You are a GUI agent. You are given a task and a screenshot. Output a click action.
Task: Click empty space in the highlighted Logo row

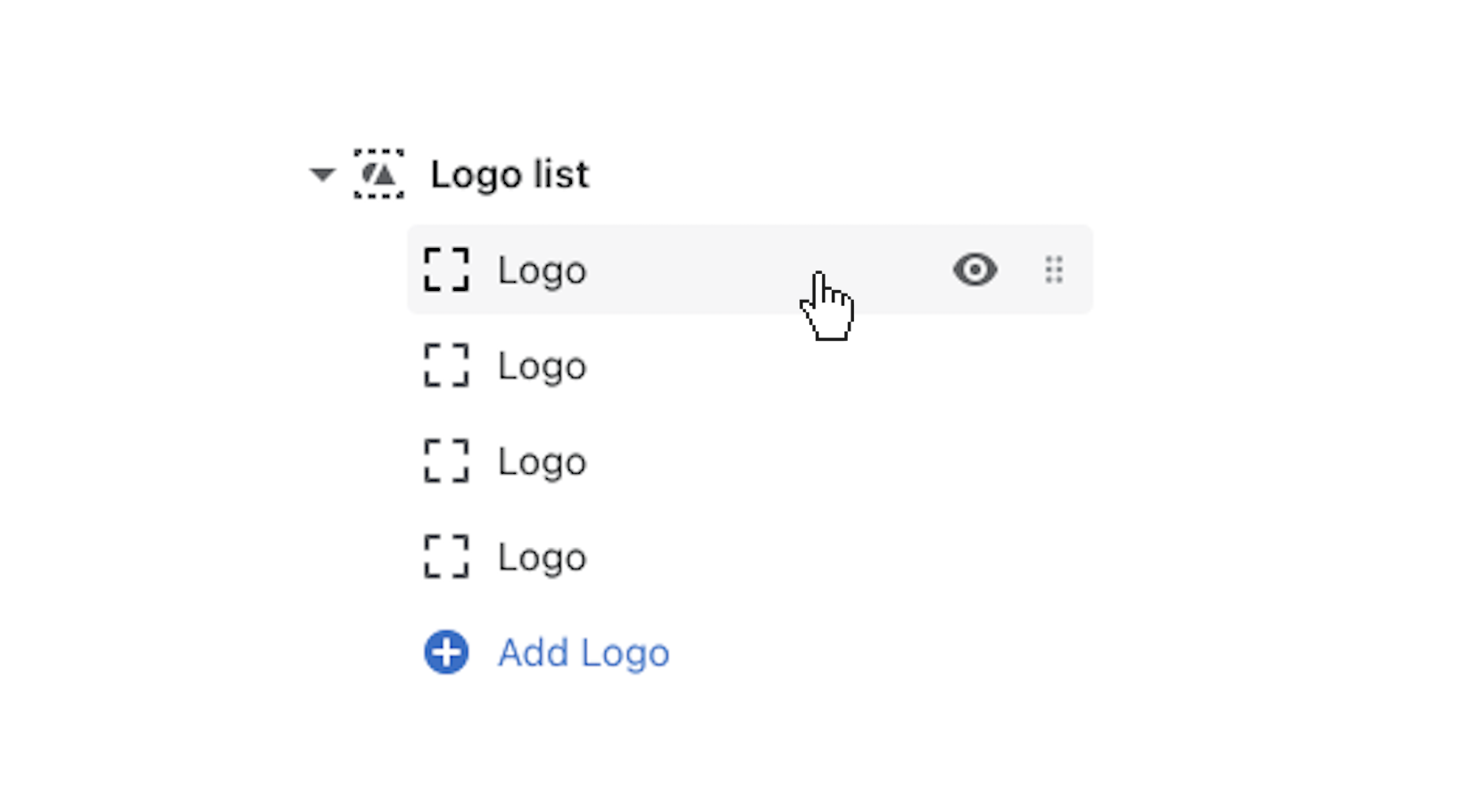(714, 269)
